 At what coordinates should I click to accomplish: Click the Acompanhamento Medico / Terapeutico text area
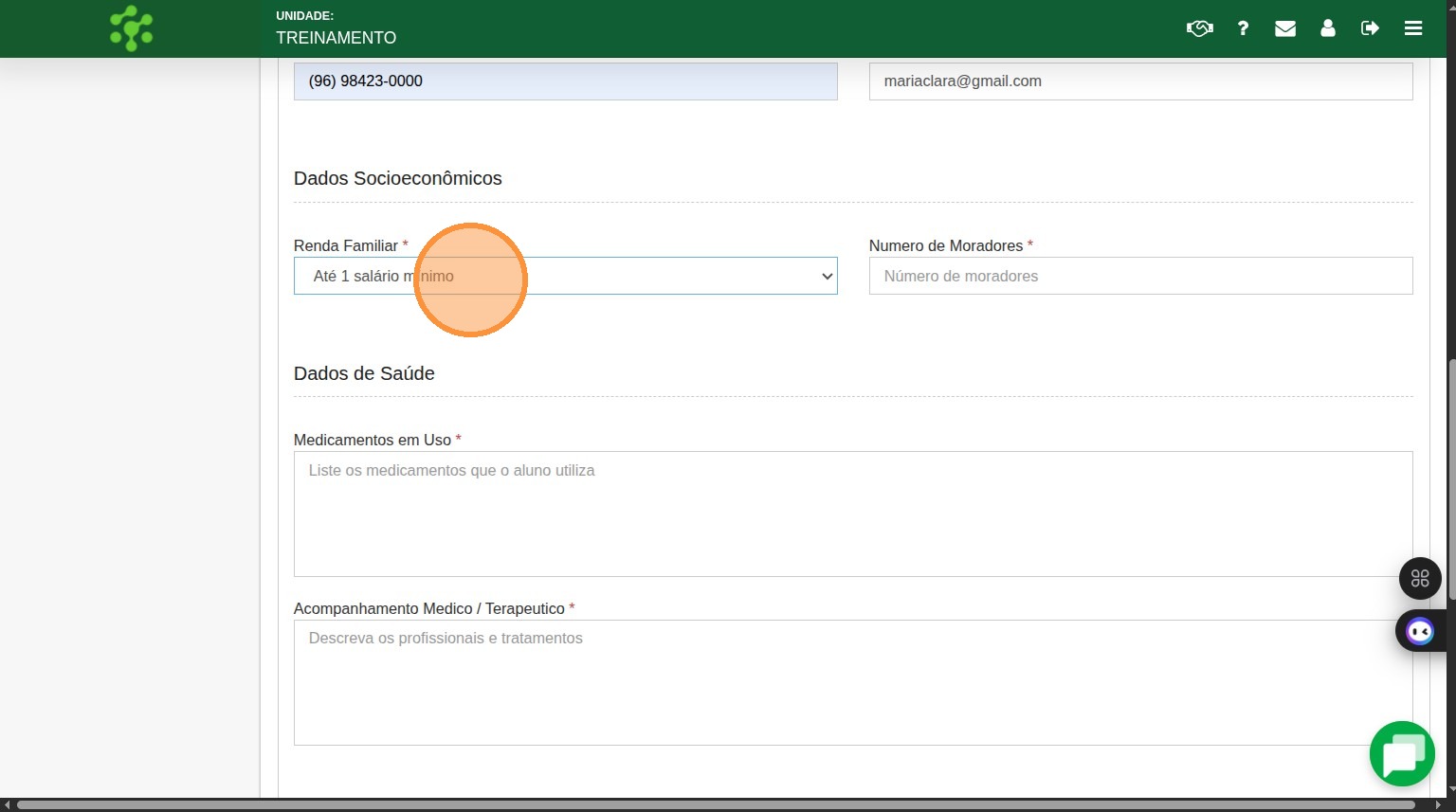click(x=853, y=682)
